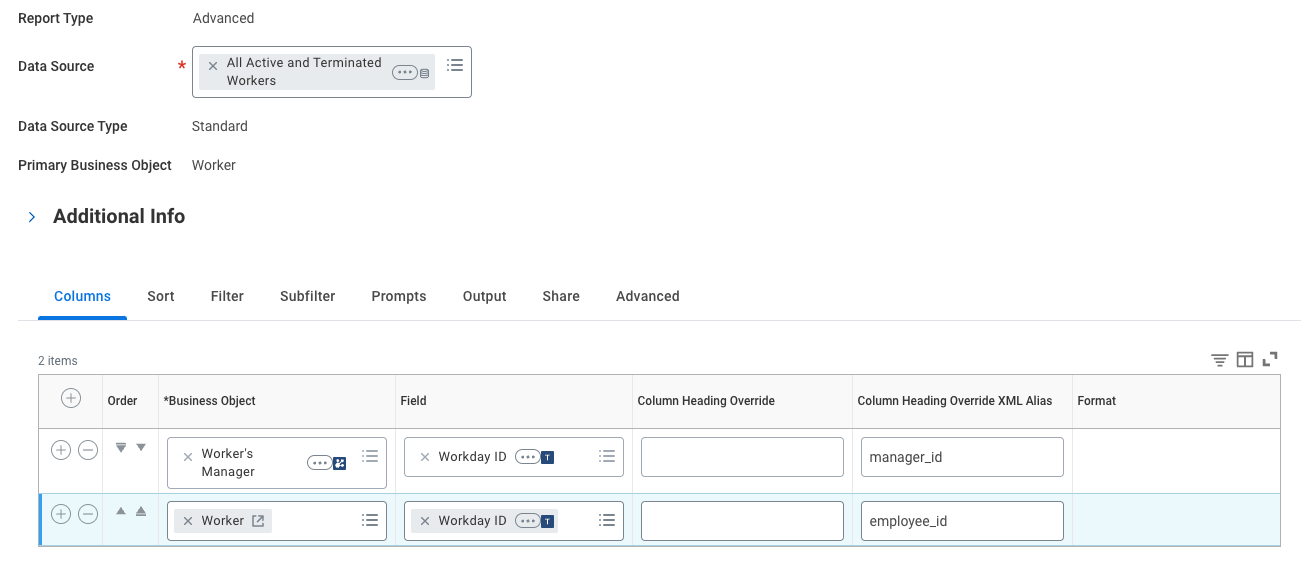Open the Advanced tab
This screenshot has height=565, width=1309.
click(x=648, y=296)
